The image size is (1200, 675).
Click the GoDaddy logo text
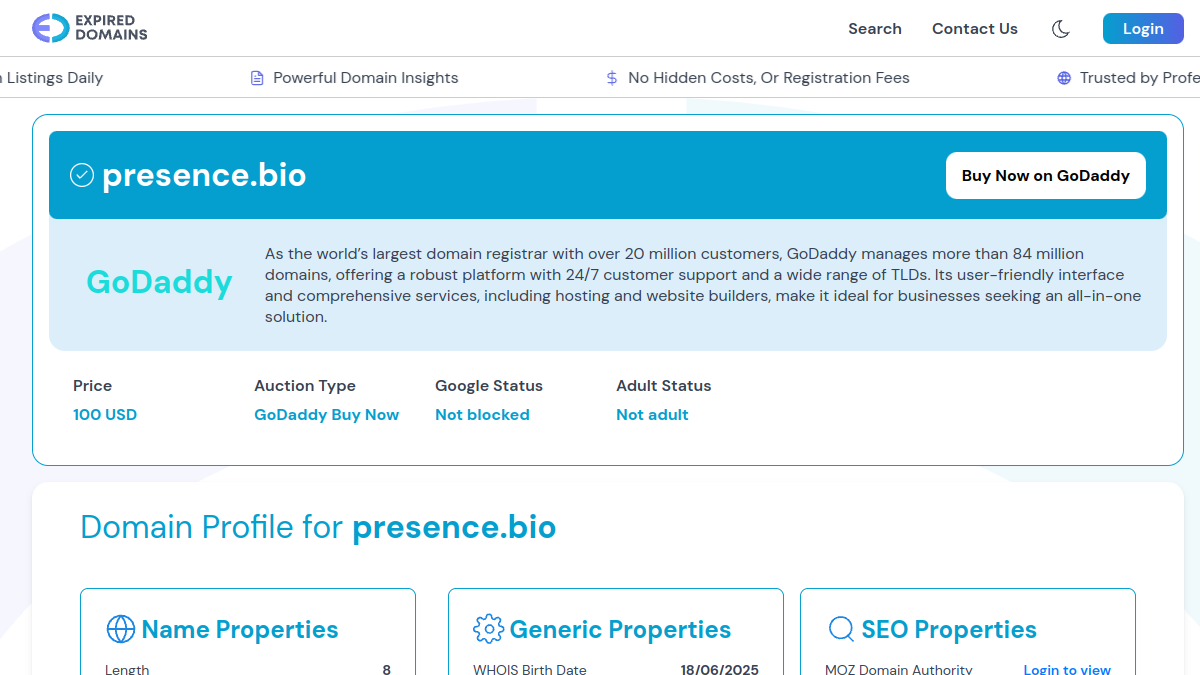coord(160,282)
